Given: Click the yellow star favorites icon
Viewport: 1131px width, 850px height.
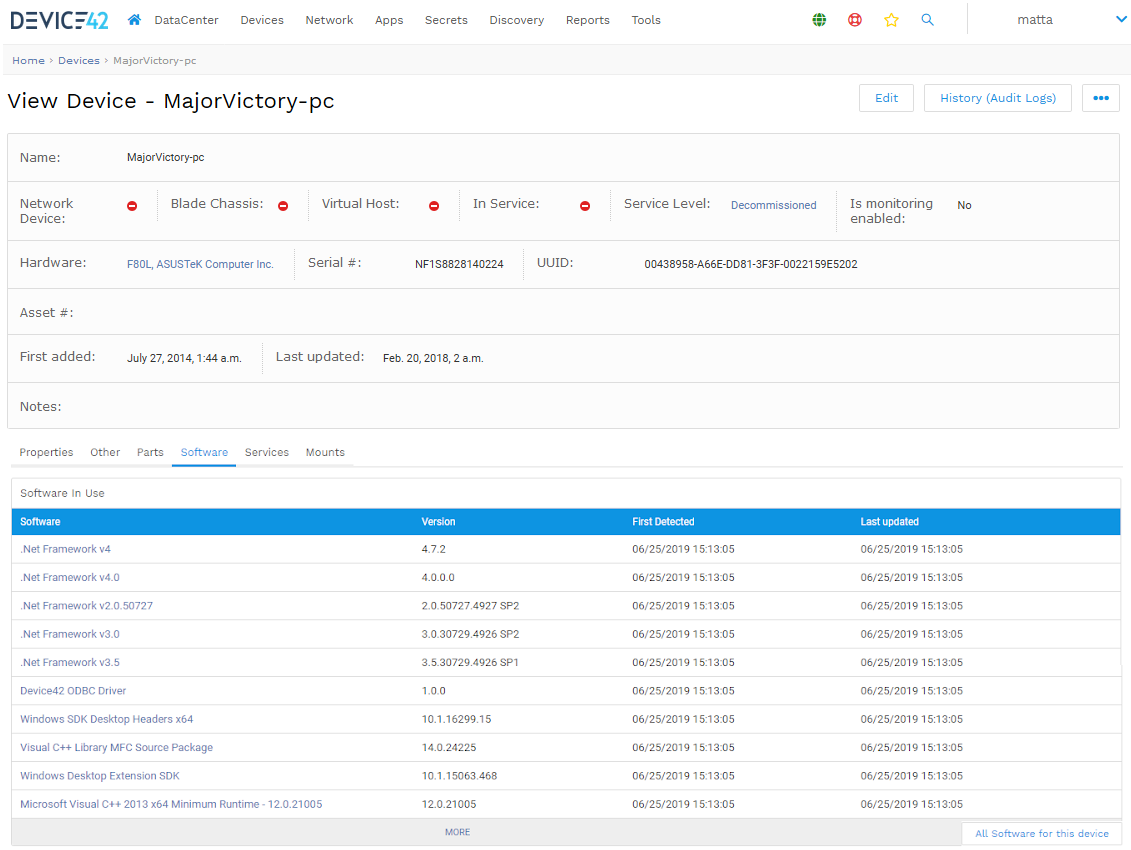Looking at the screenshot, I should point(892,20).
